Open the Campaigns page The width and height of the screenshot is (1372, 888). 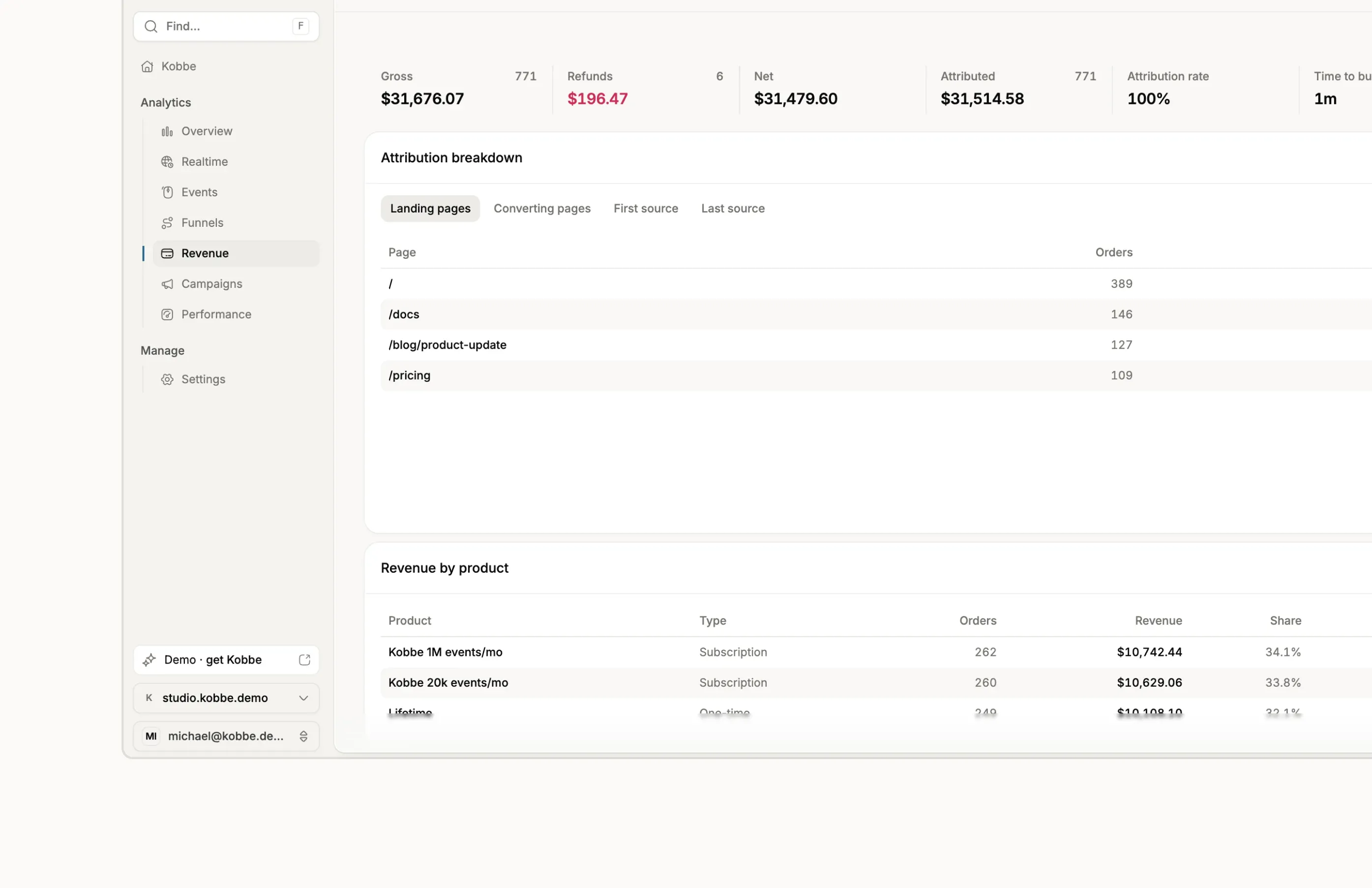point(236,284)
